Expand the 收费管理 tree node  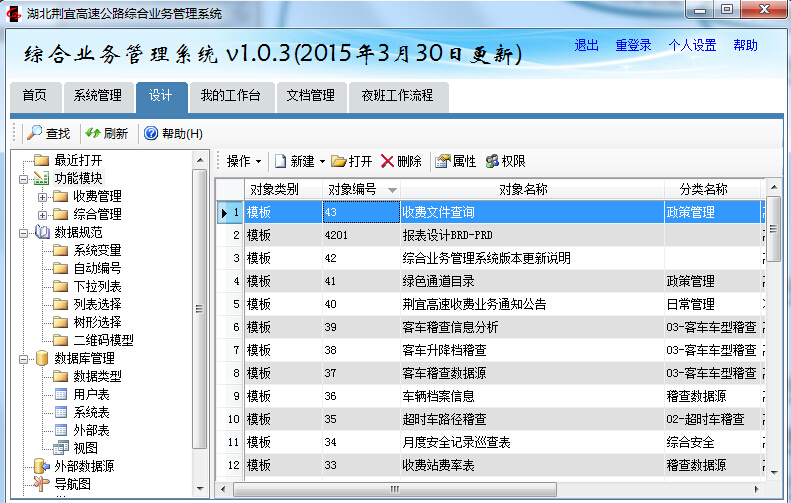pos(42,196)
